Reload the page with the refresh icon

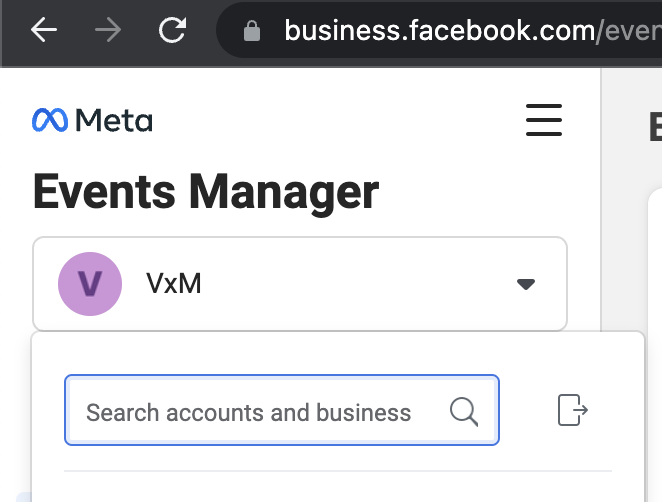tap(173, 31)
